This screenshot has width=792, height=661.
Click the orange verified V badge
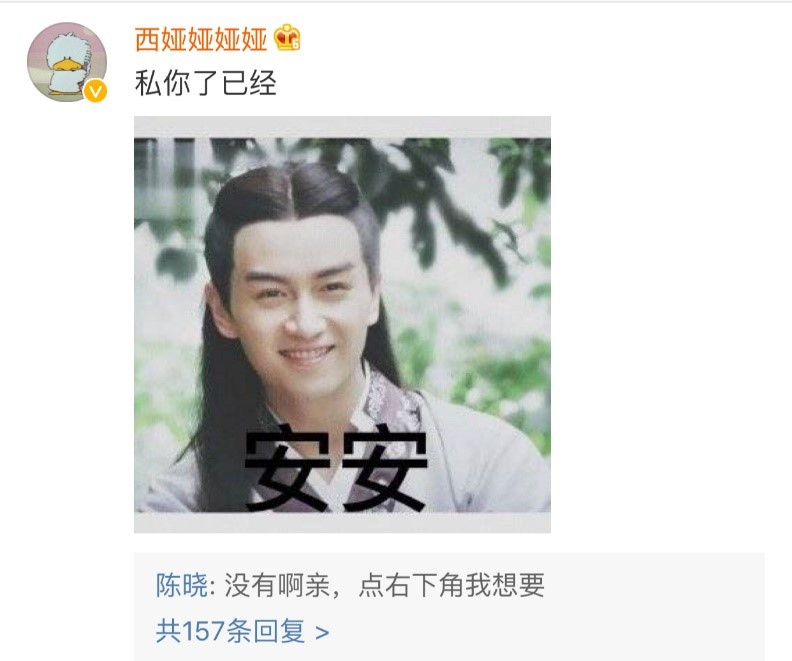coord(95,91)
